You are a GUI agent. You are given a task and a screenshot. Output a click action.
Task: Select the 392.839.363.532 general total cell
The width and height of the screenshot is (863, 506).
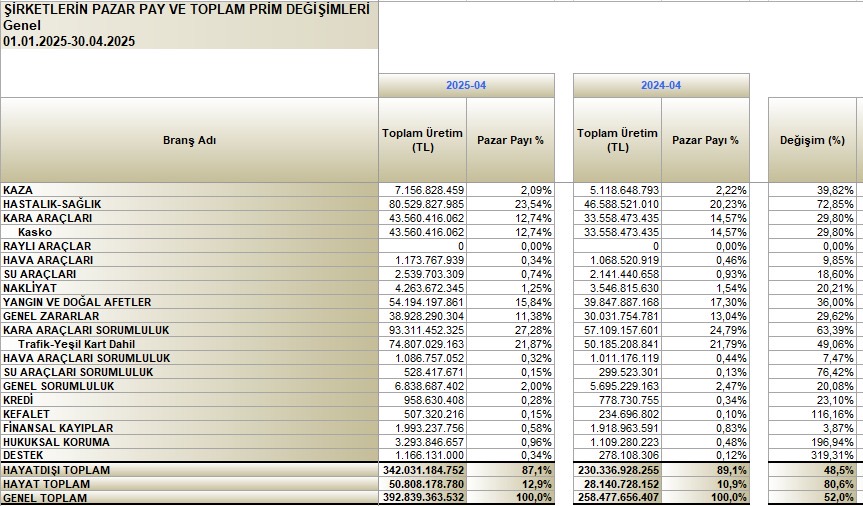click(x=422, y=497)
